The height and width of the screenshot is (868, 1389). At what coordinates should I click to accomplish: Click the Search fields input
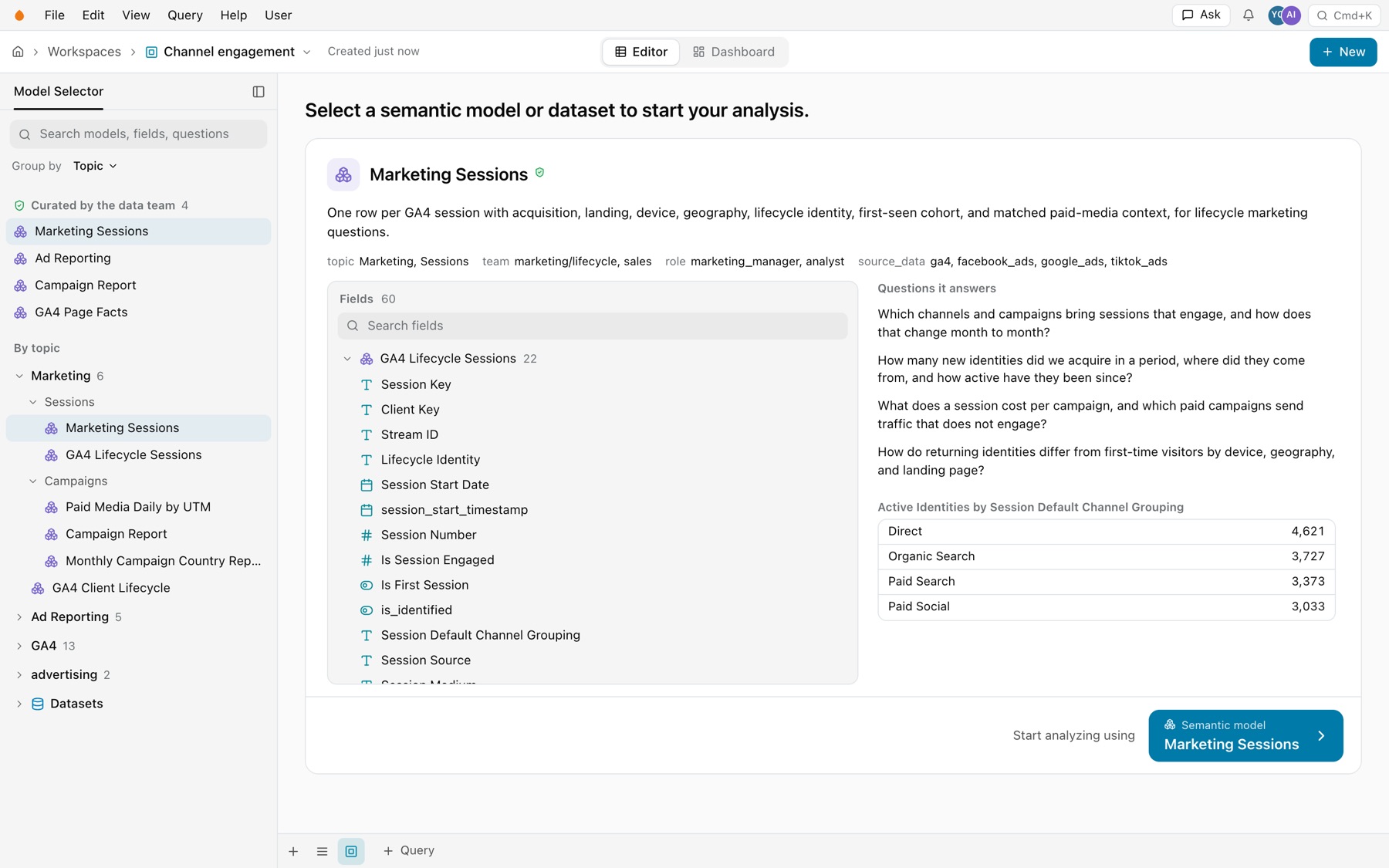click(x=593, y=326)
